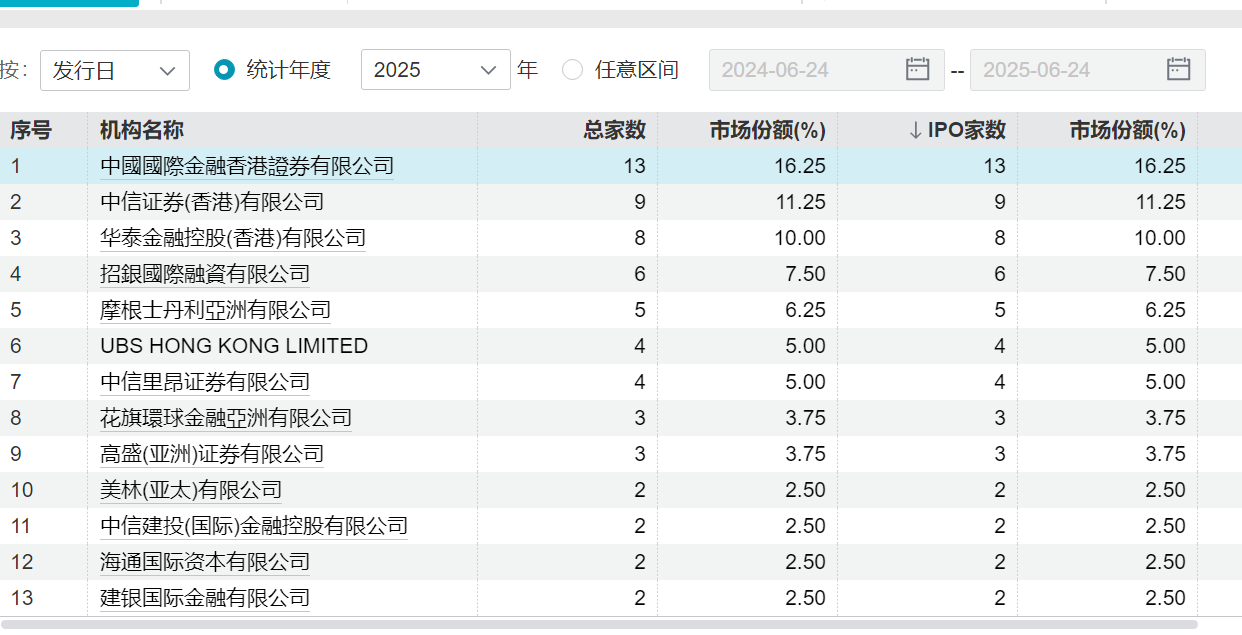Open the calendar picker for 2025-06-24 end date
The height and width of the screenshot is (635, 1242).
pos(1178,70)
